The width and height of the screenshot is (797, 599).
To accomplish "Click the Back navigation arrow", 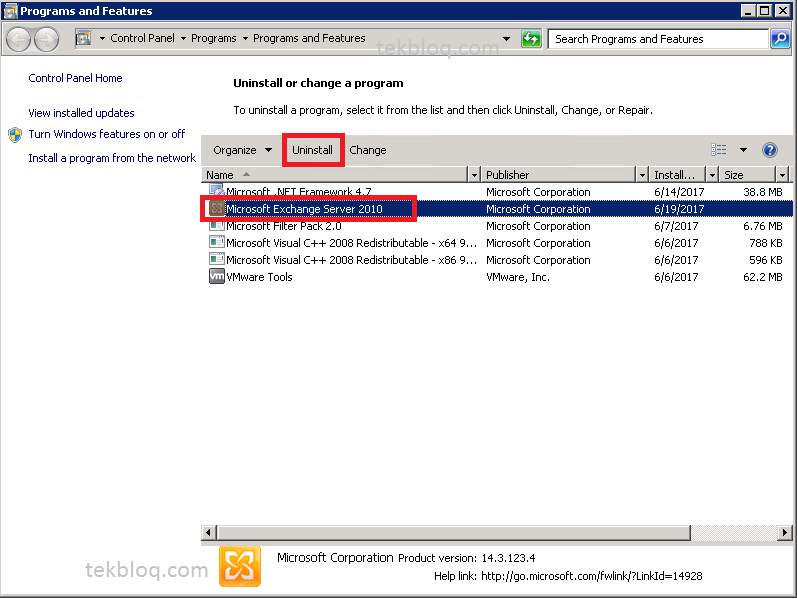I will pyautogui.click(x=19, y=39).
